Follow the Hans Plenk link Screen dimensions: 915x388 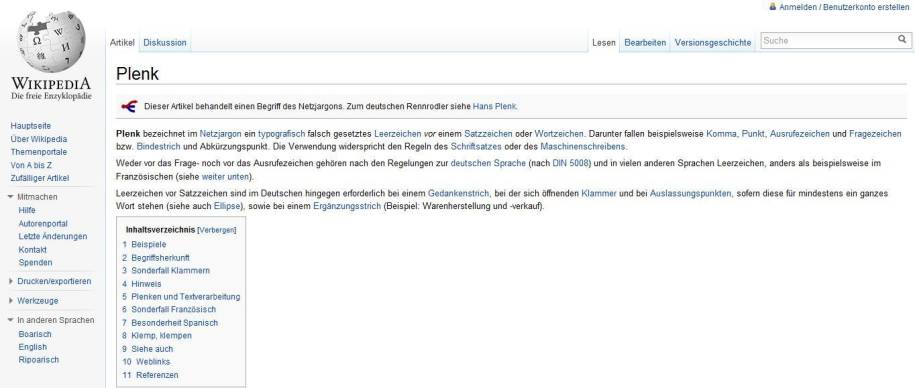tap(495, 107)
